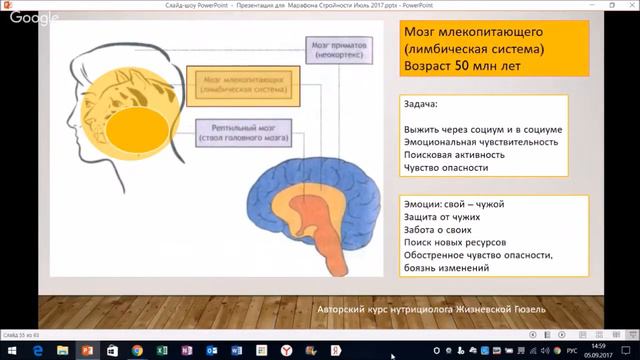Open the clock showing 14:59 05.09.2017
The width and height of the screenshot is (640, 360).
tap(598, 351)
